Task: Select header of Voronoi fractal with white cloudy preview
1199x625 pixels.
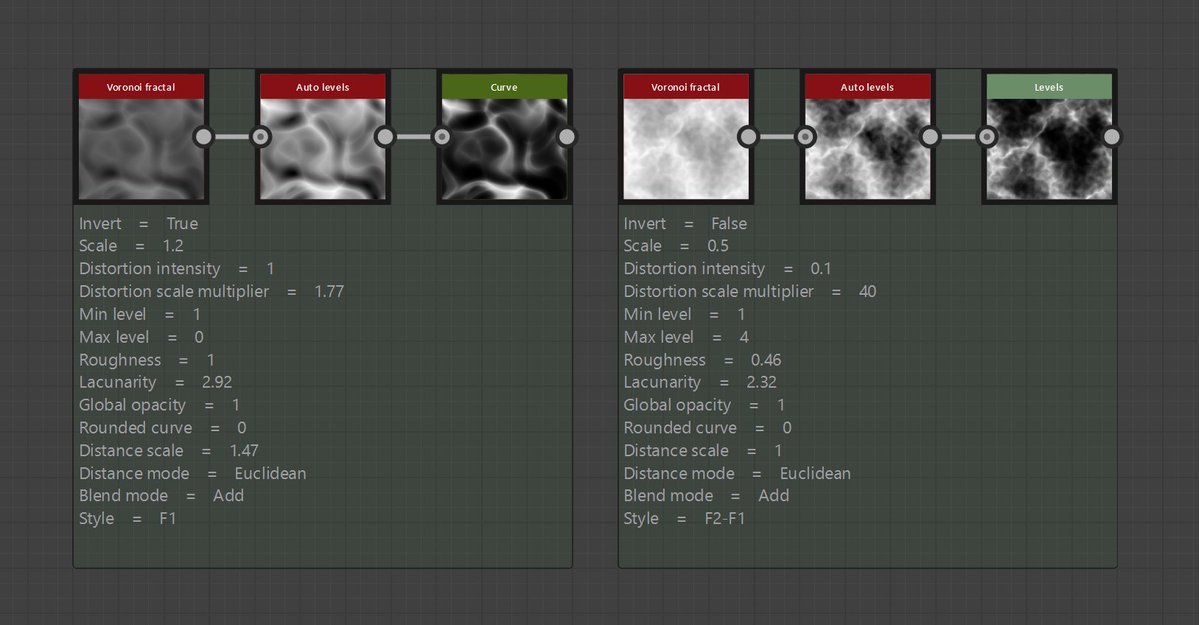Action: (686, 86)
